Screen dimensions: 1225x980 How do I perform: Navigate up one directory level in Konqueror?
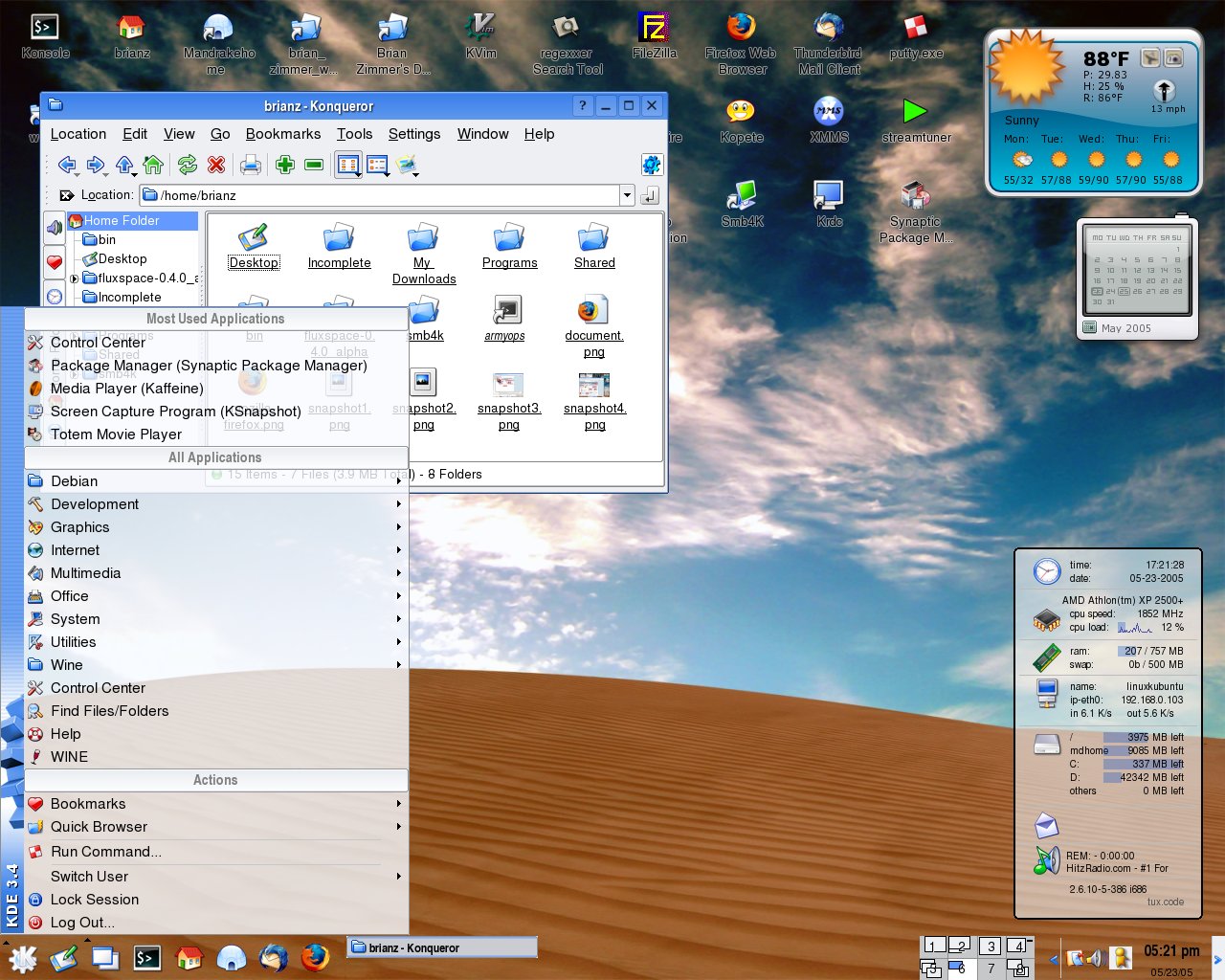(124, 165)
